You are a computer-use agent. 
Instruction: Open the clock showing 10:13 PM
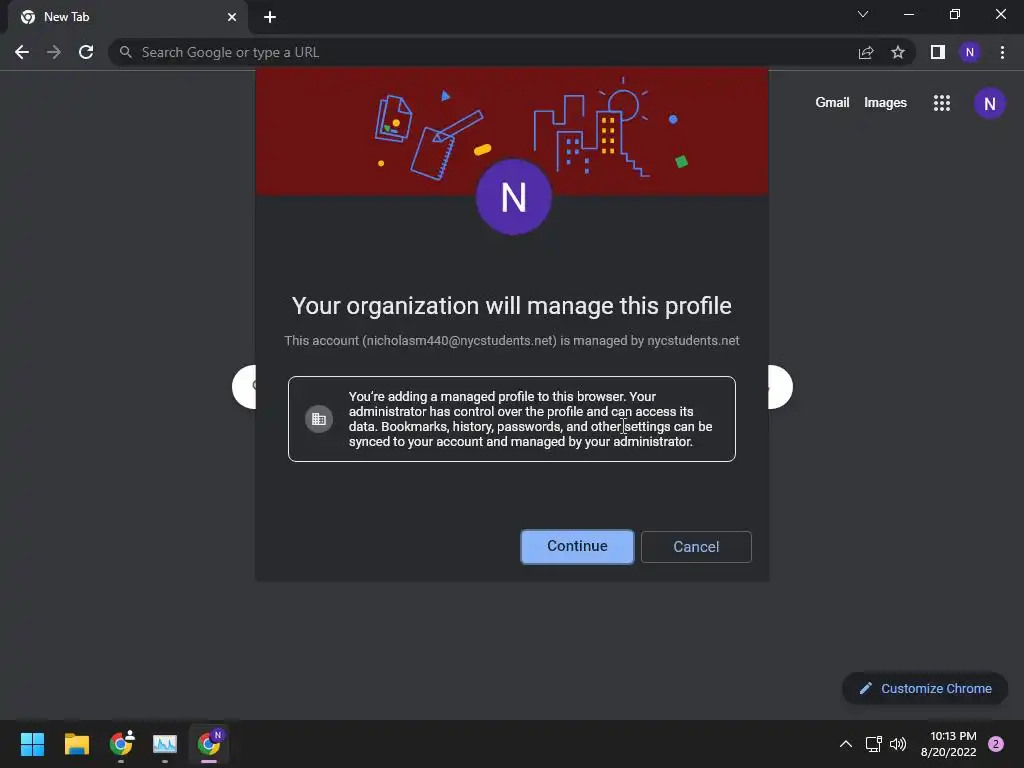pos(949,744)
